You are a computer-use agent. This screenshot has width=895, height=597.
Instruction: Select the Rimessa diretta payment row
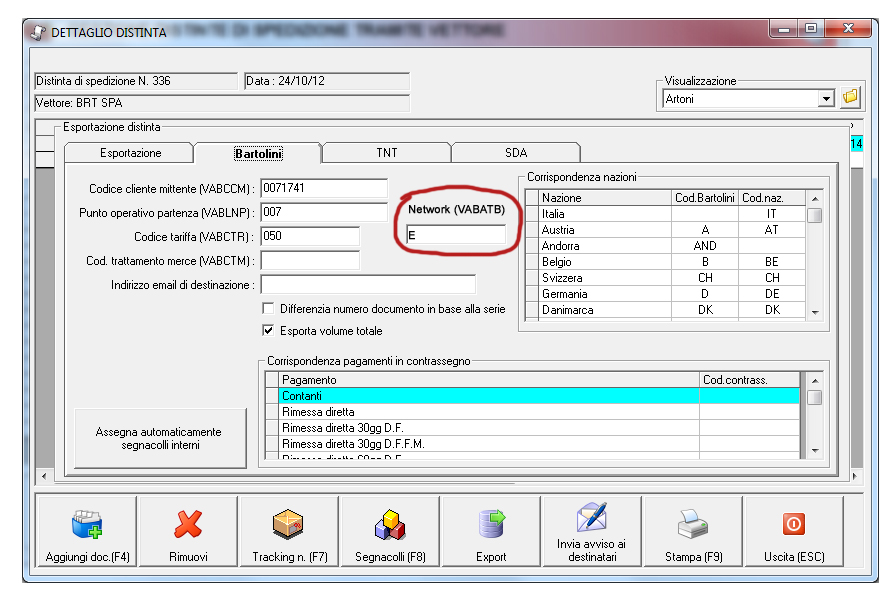click(533, 412)
